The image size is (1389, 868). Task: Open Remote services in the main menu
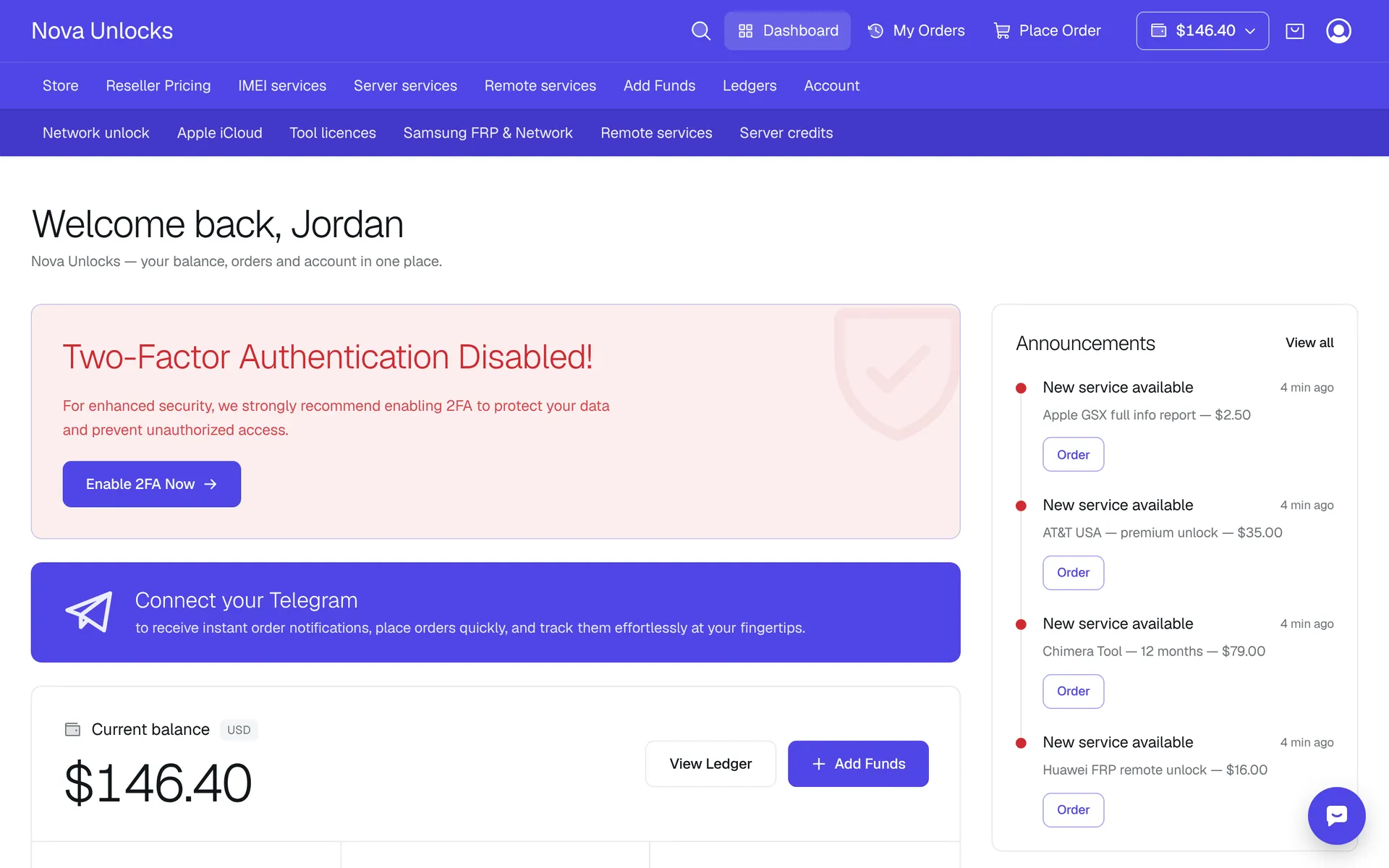click(540, 85)
